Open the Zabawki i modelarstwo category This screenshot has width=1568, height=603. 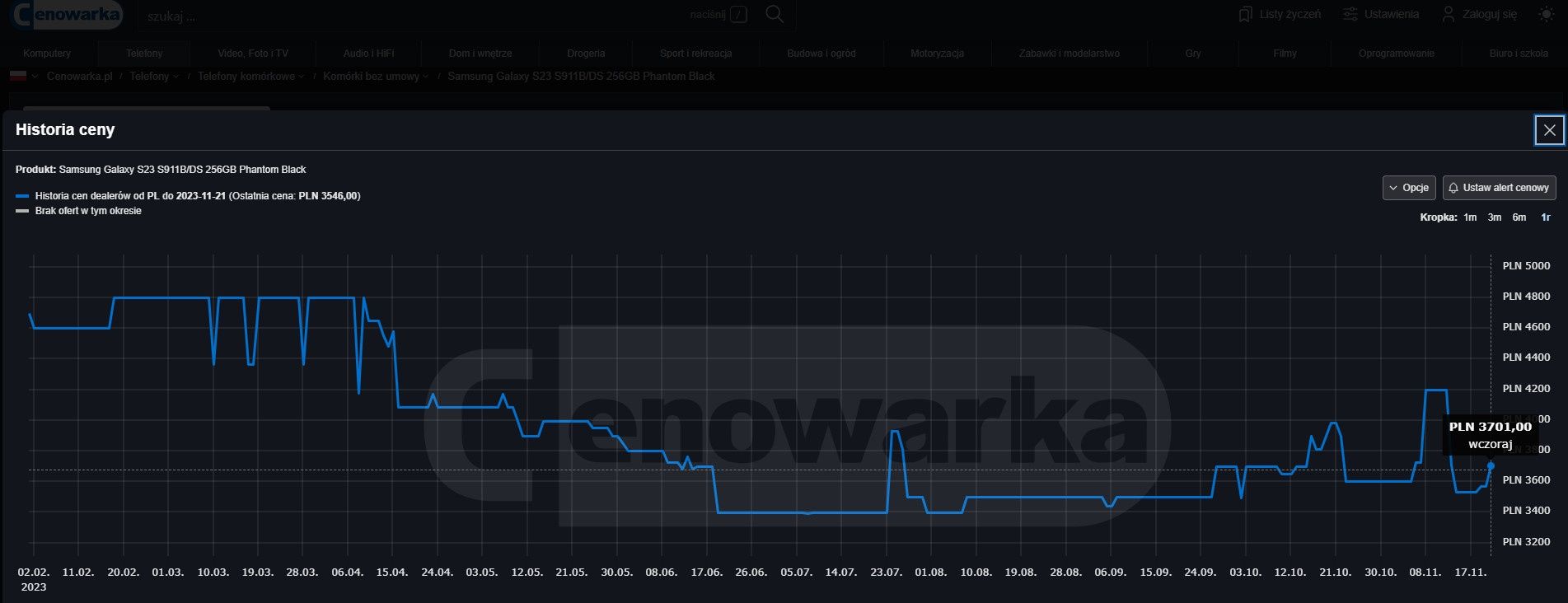point(1069,54)
